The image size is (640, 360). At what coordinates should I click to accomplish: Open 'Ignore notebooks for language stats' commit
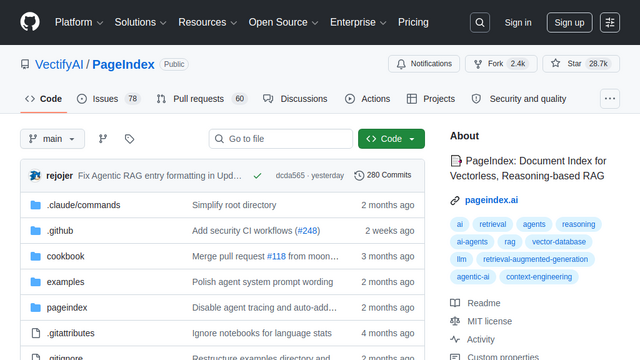(x=262, y=333)
